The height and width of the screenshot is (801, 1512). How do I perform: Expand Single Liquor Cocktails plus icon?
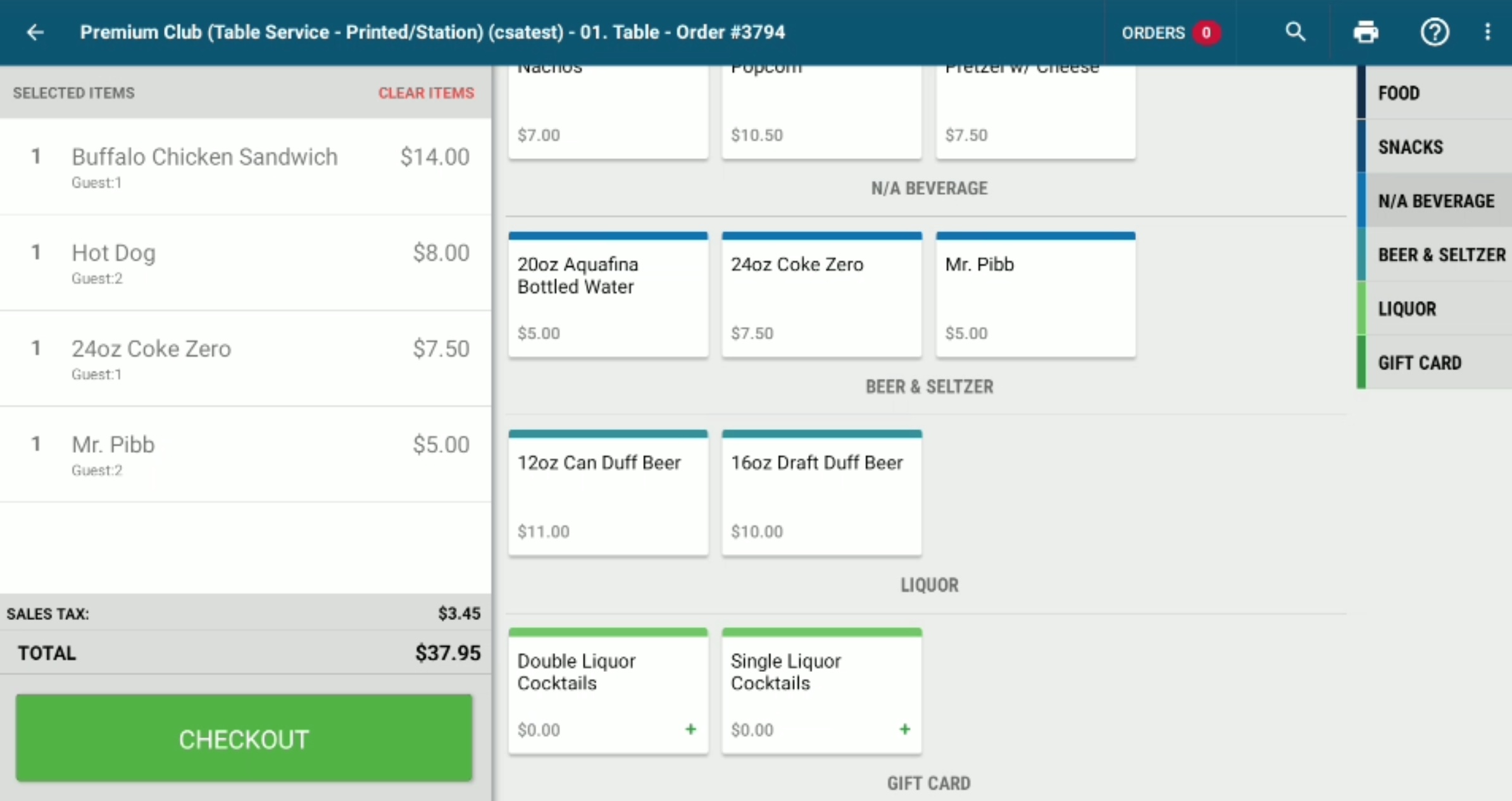tap(904, 730)
